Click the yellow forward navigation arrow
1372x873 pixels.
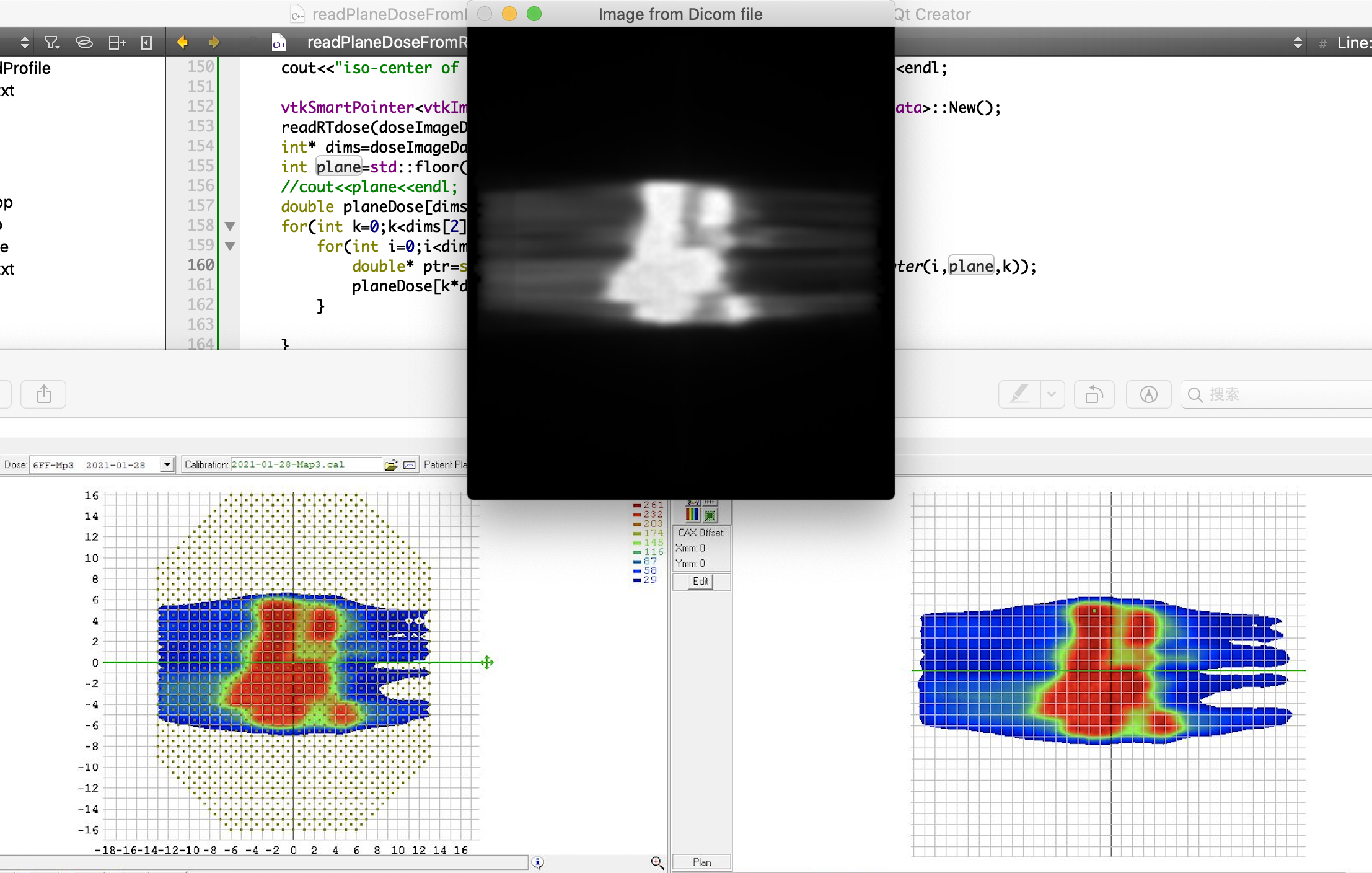(214, 42)
